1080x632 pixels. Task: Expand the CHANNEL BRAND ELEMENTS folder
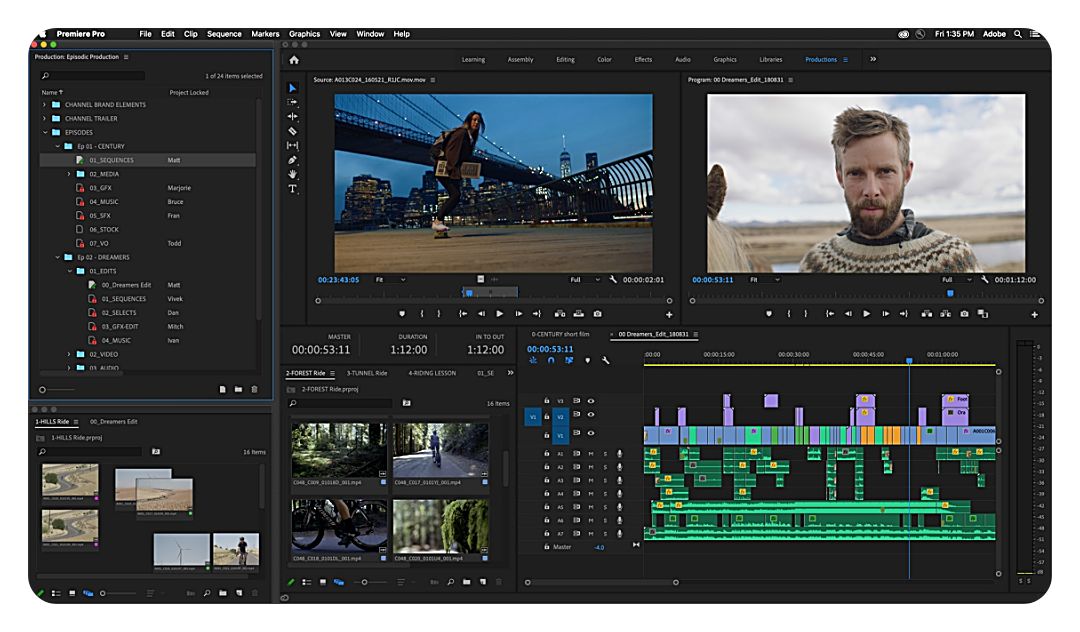[x=45, y=105]
